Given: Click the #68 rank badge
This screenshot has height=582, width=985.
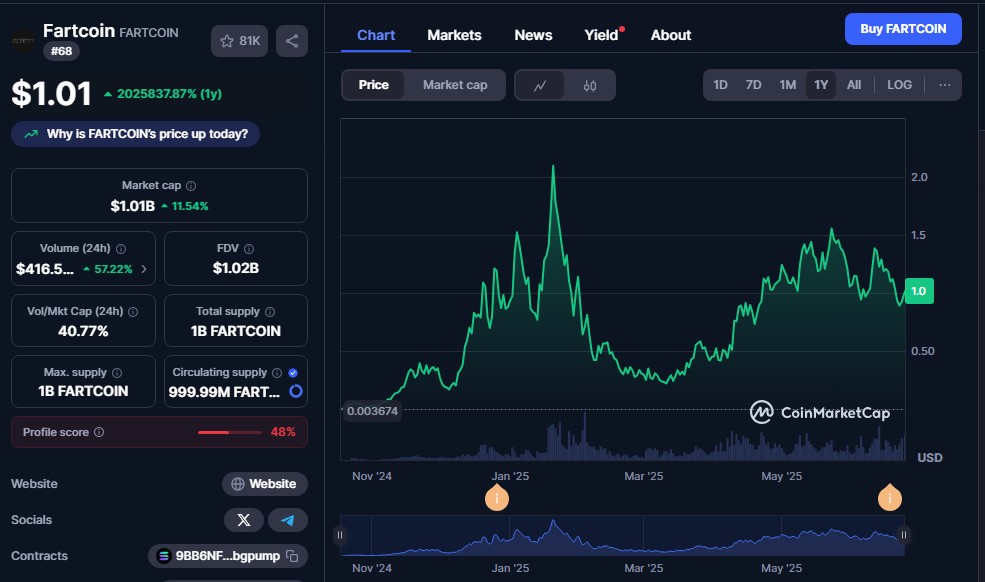Looking at the screenshot, I should [x=61, y=51].
